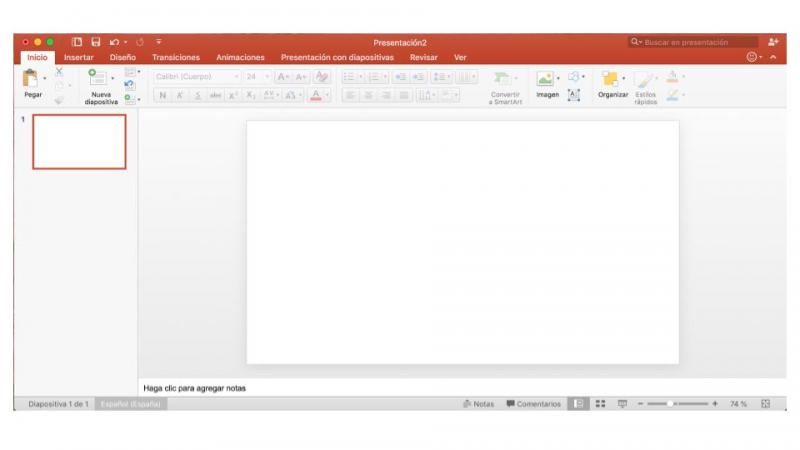The image size is (800, 450).
Task: Collapse the ribbon with chevron
Action: point(772,58)
